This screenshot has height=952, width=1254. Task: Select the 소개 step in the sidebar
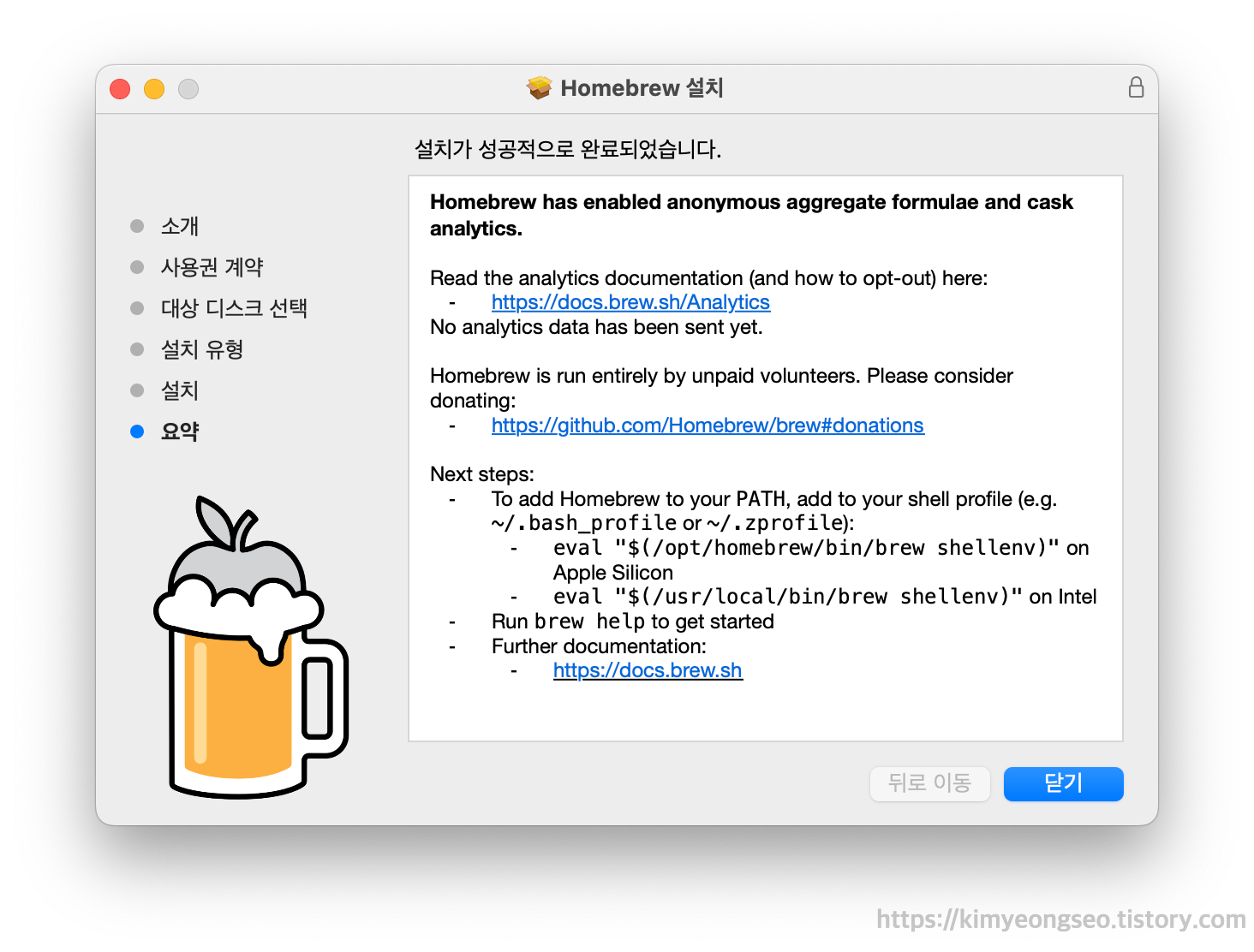(180, 226)
